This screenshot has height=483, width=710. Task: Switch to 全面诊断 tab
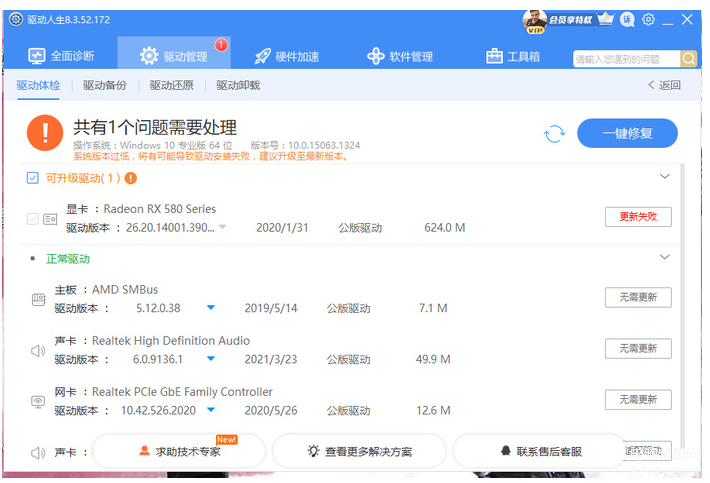tap(61, 56)
